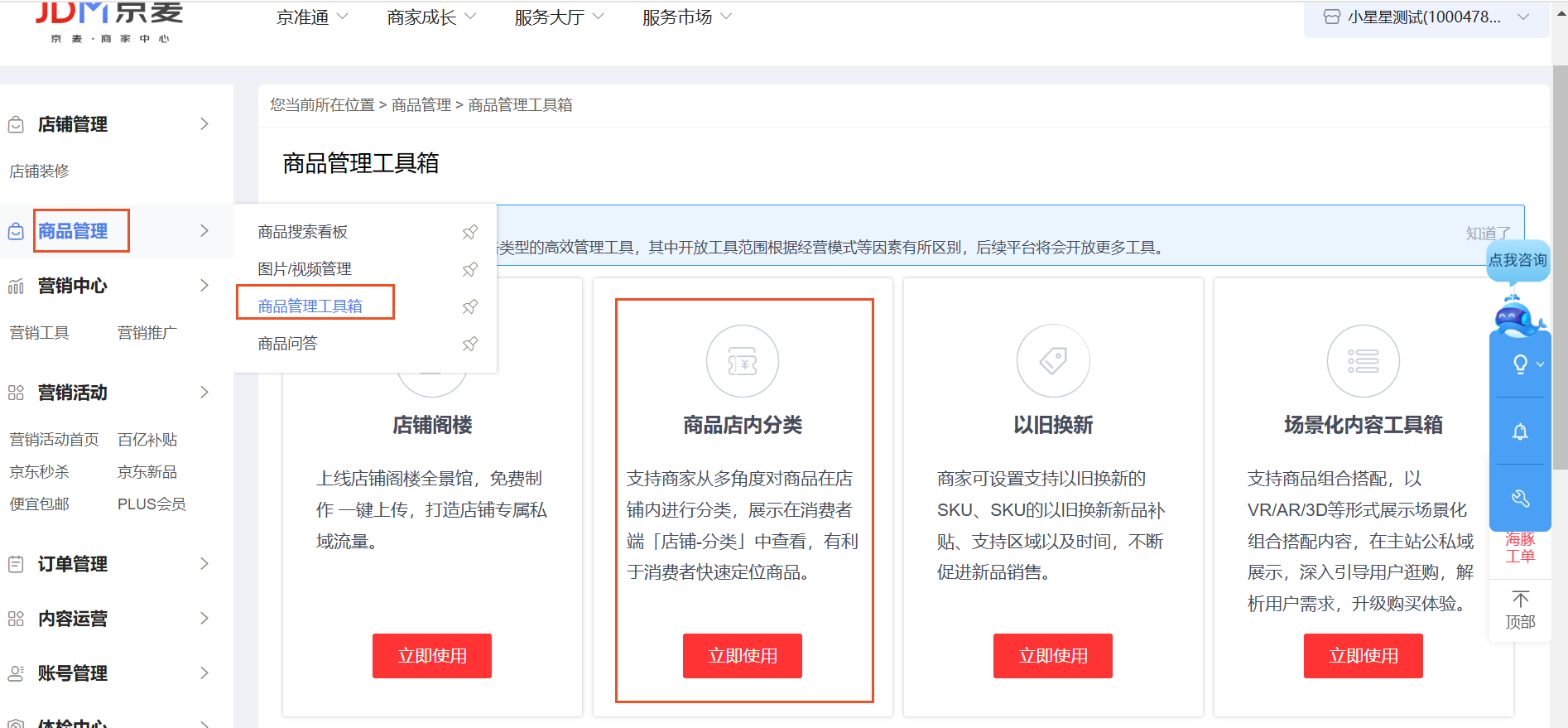
Task: Open notifications bell in floating sidebar
Action: (1520, 431)
